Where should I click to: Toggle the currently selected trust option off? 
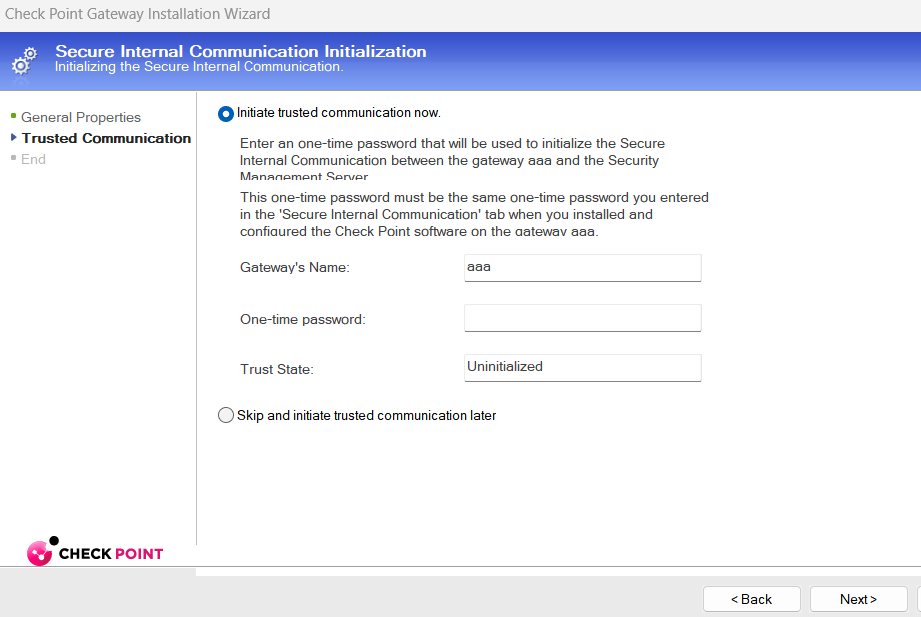[225, 114]
